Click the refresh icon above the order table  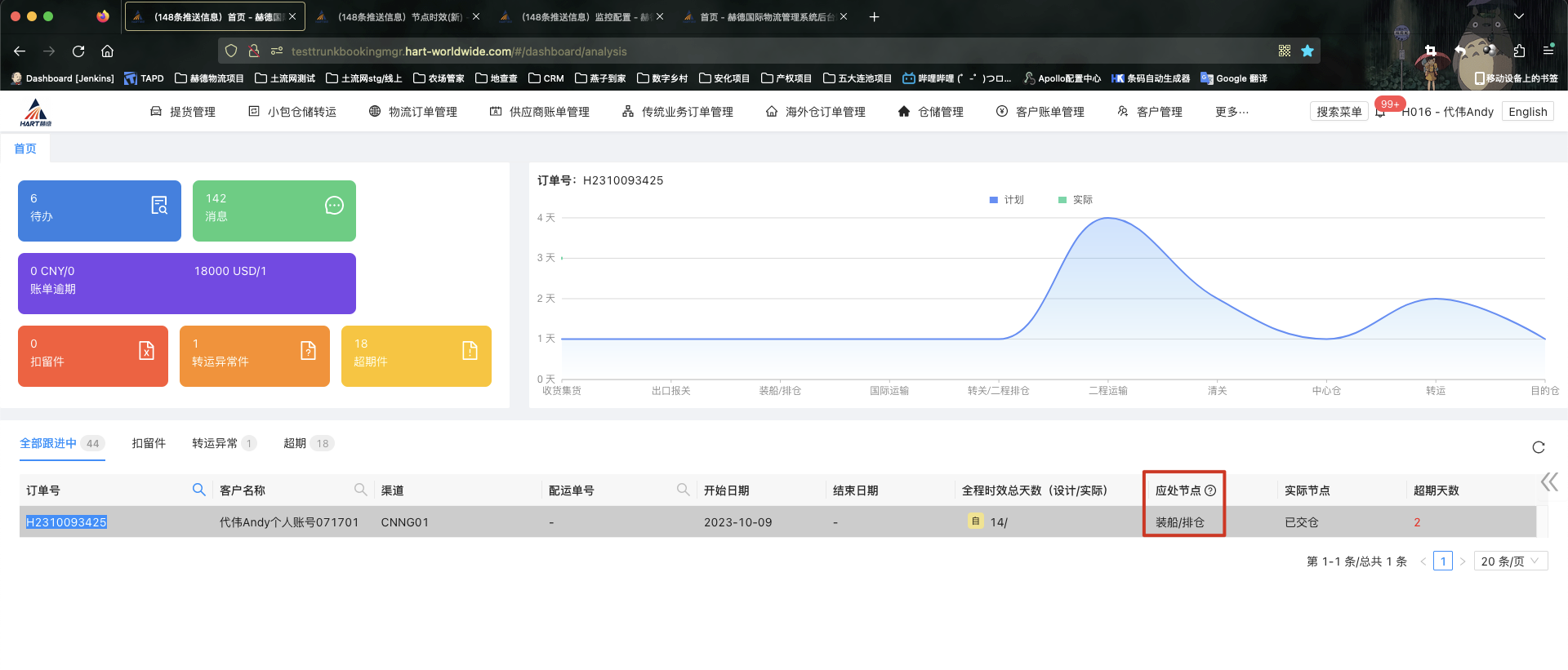[x=1538, y=447]
